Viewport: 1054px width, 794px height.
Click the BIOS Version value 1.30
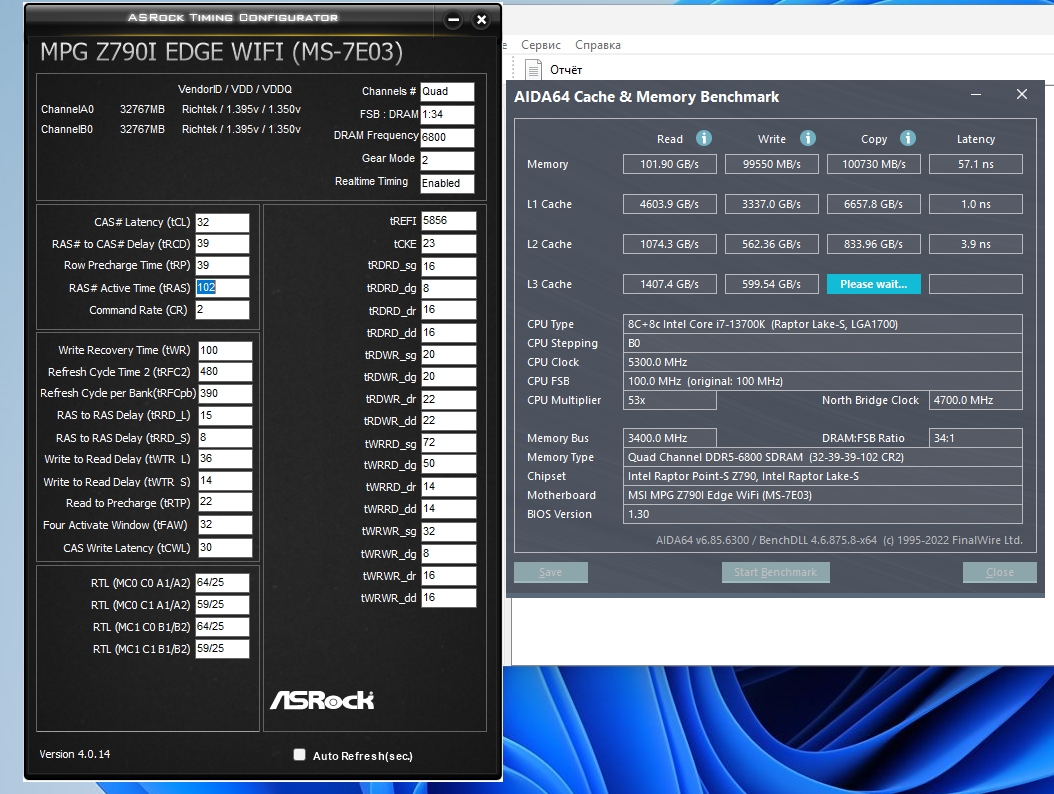[823, 514]
